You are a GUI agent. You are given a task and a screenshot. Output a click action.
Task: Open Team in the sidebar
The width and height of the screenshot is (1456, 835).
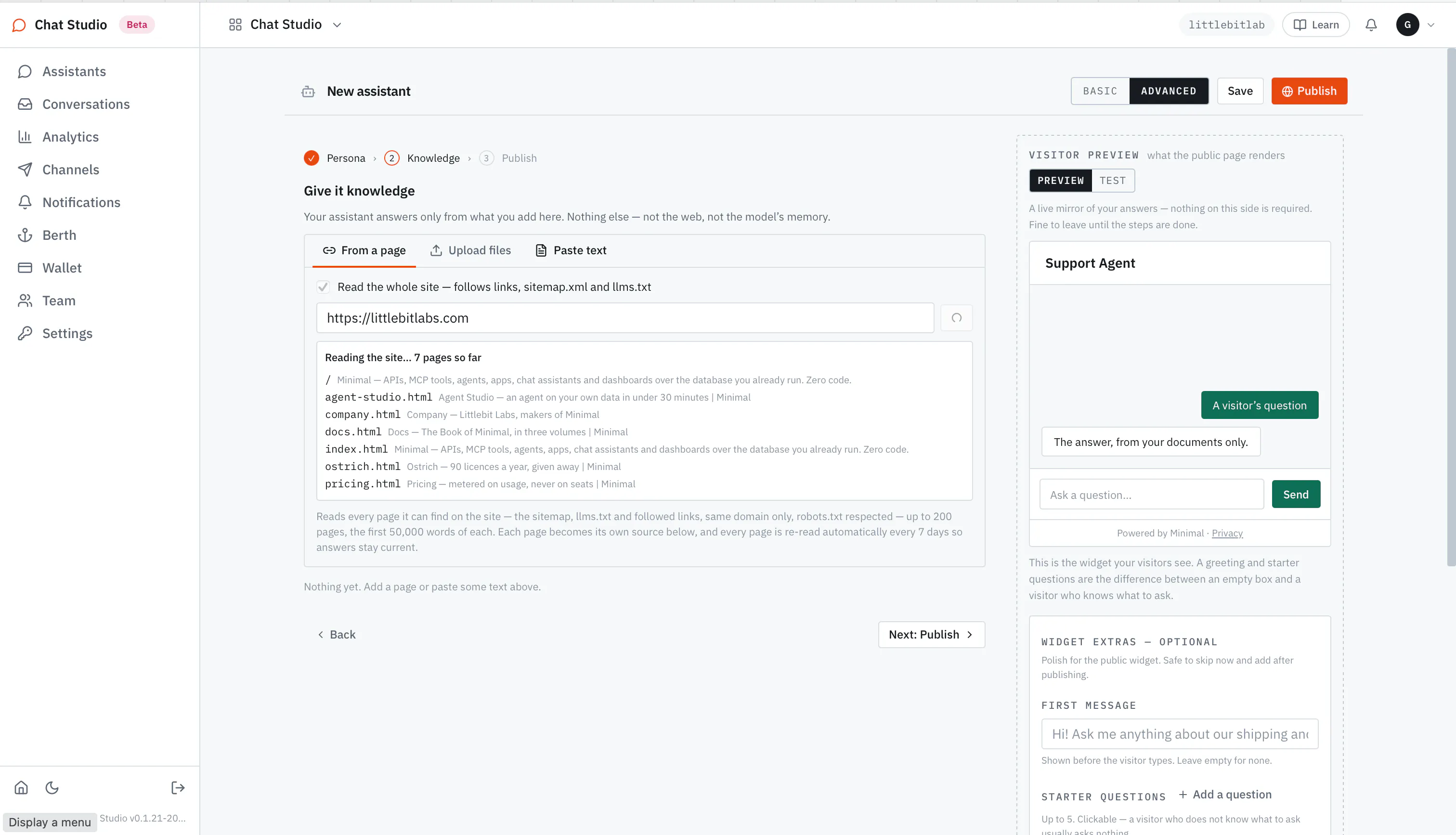[46, 300]
